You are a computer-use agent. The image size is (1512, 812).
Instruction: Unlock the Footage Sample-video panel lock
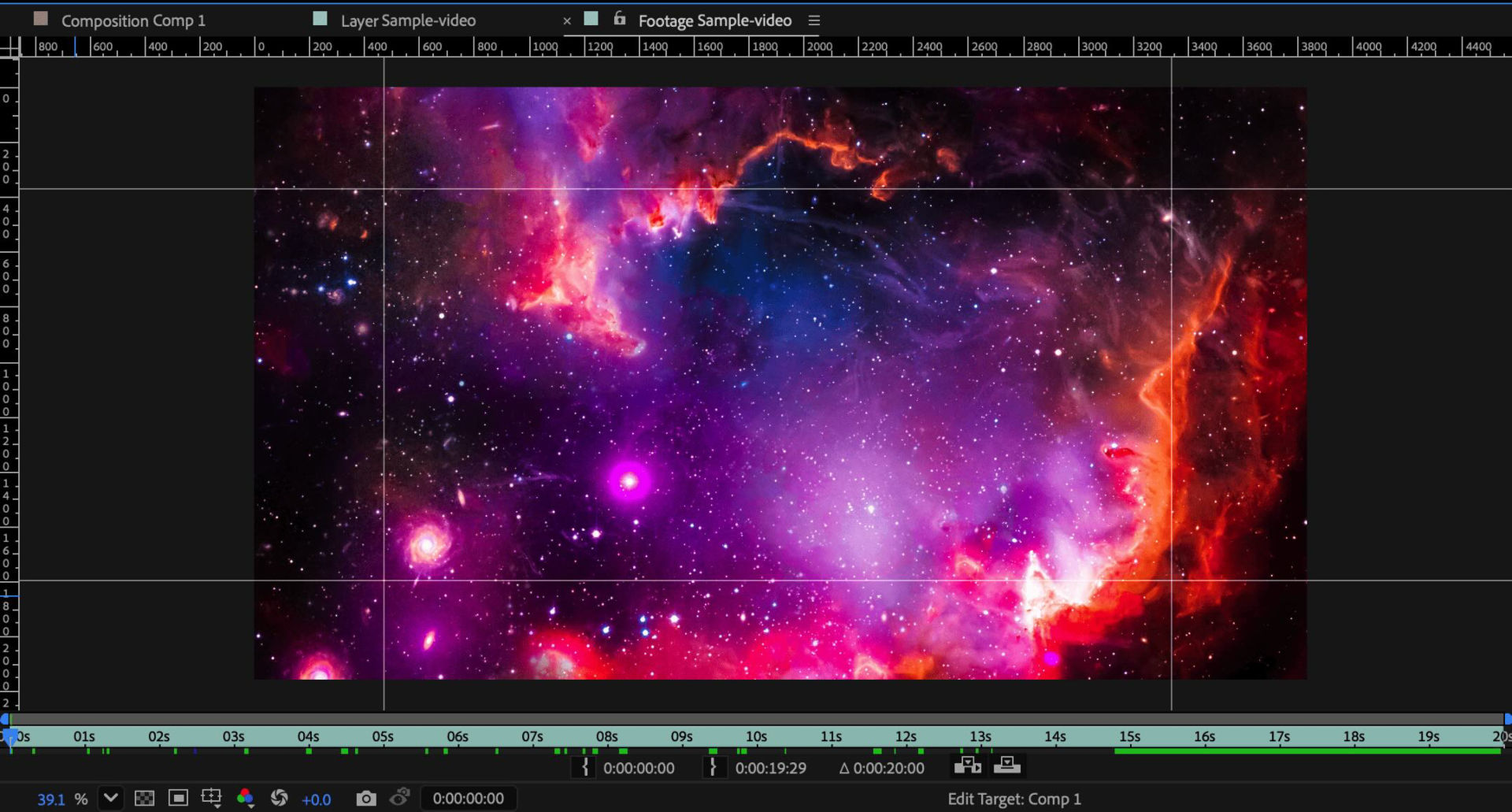[619, 20]
